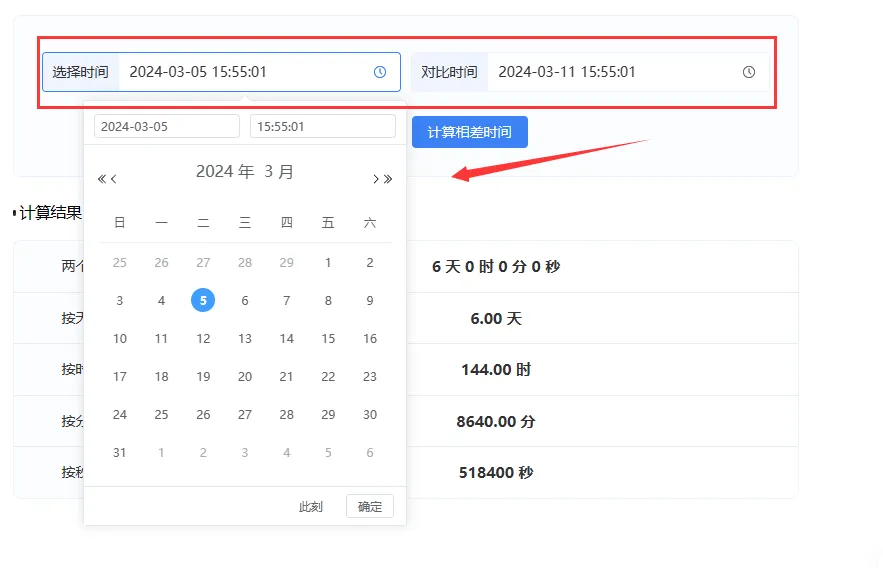
Task: Click the 确定 button in calendar
Action: [x=370, y=507]
